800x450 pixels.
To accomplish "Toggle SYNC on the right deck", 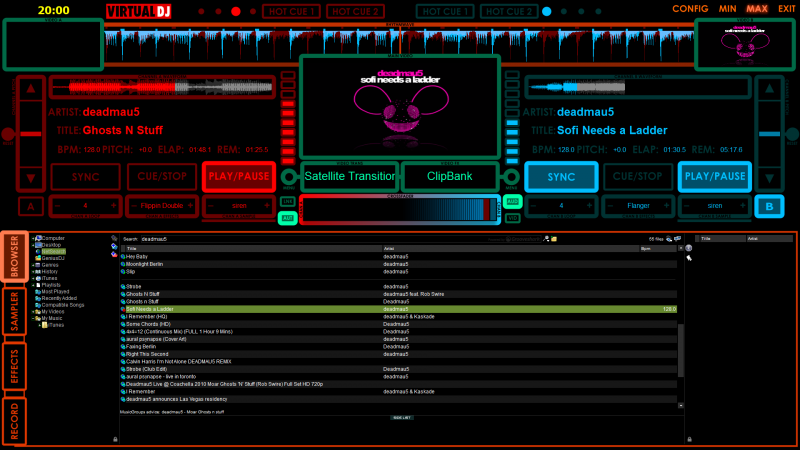I will 559,177.
